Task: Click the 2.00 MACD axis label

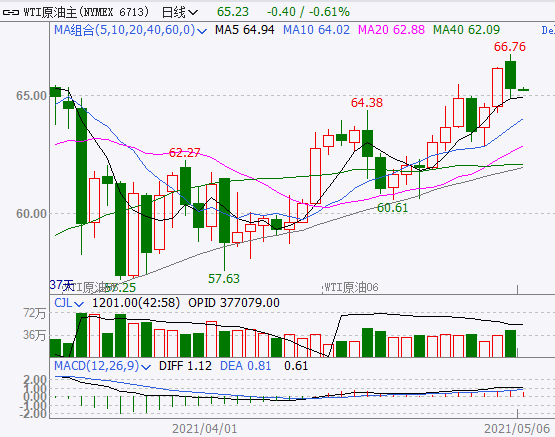Action: (x=35, y=380)
